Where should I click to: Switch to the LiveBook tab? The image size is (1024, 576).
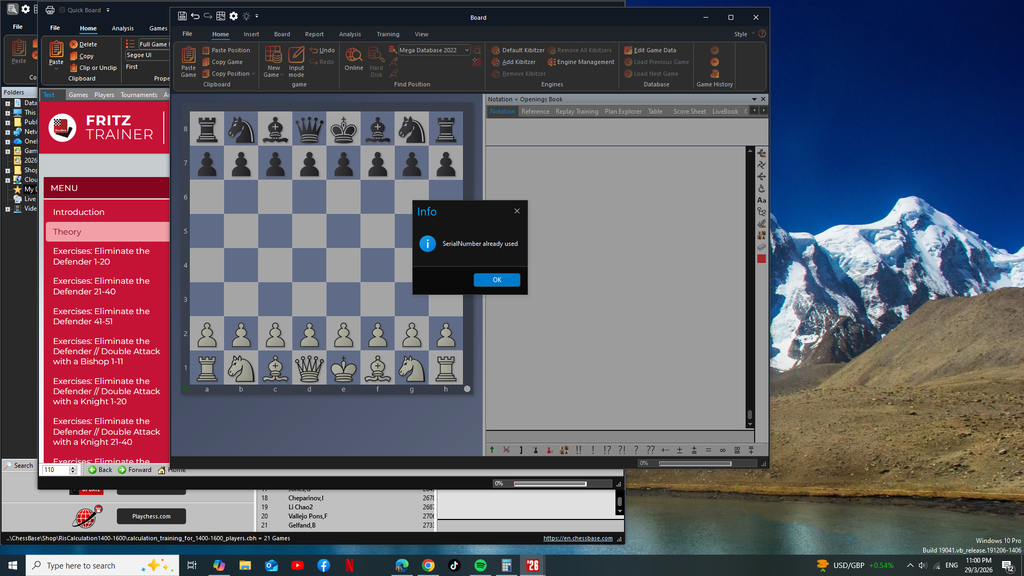tap(725, 112)
